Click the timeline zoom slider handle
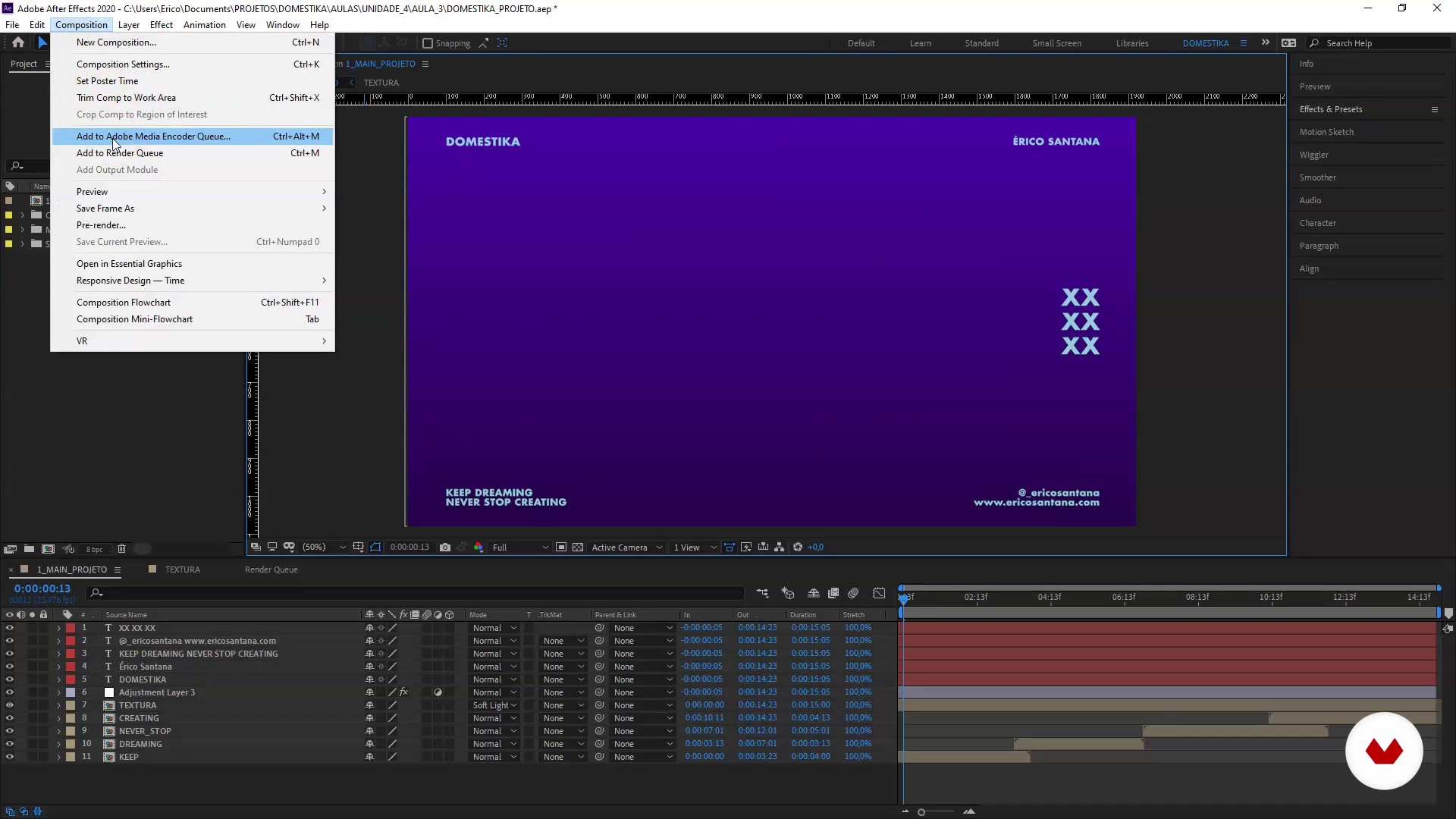The height and width of the screenshot is (819, 1456). coord(921,812)
